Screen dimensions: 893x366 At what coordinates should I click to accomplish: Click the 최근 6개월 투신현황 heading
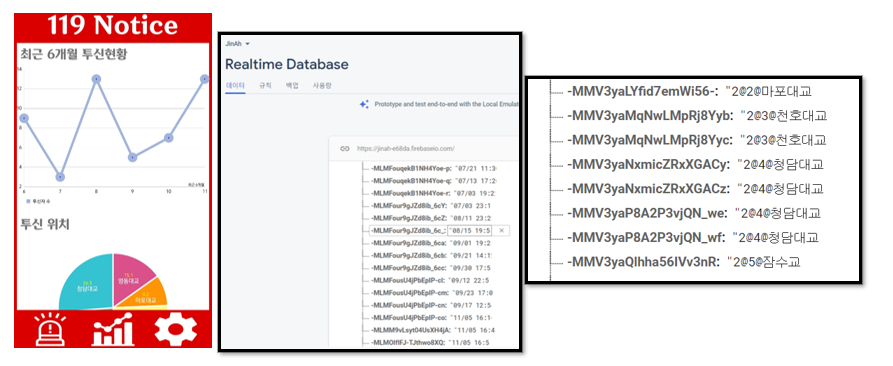[74, 54]
